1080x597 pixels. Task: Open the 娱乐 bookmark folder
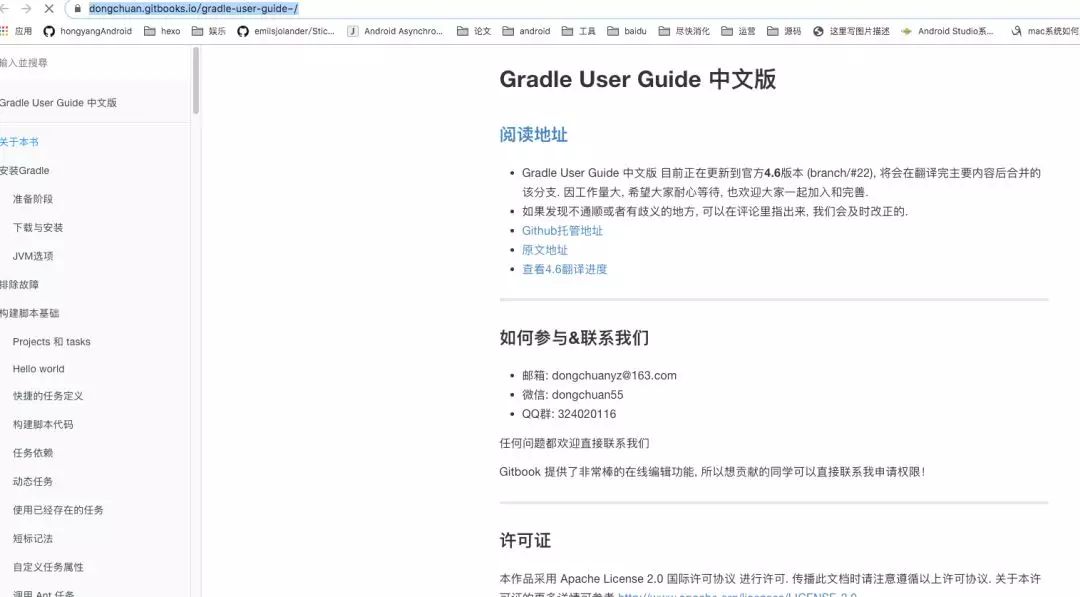(209, 31)
